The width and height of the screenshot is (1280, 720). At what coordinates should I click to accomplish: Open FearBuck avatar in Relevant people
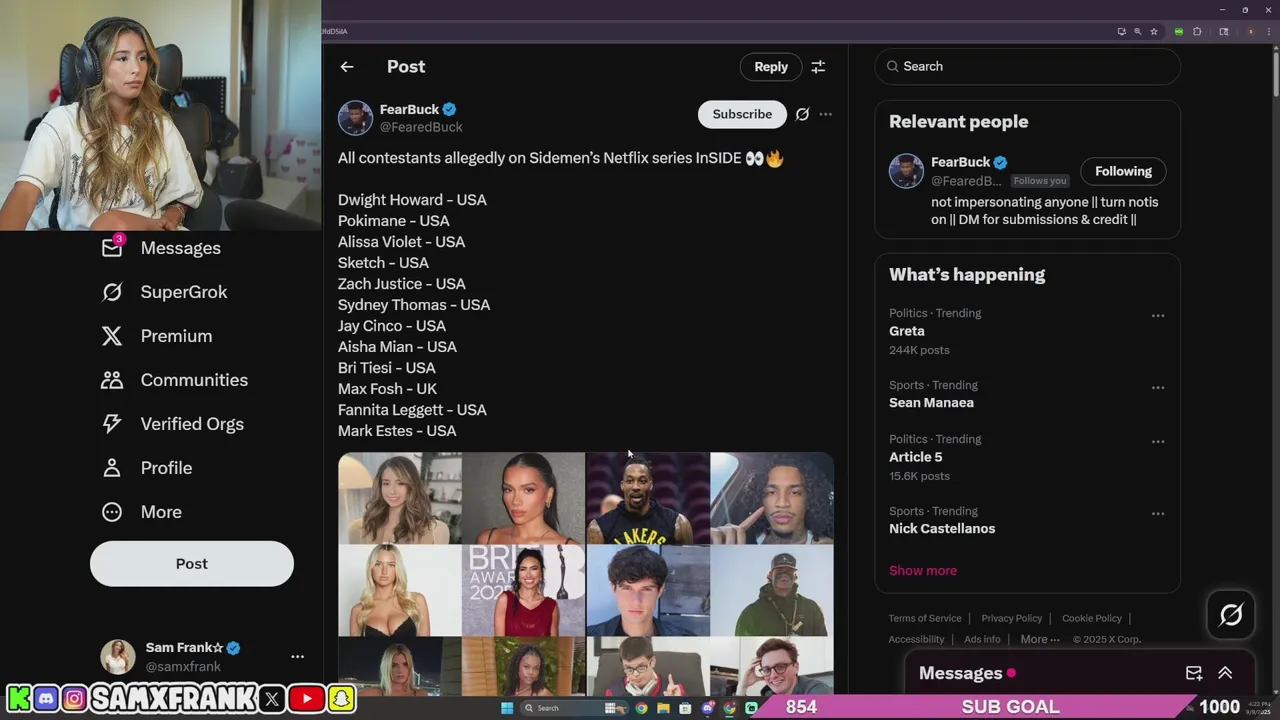pyautogui.click(x=906, y=171)
